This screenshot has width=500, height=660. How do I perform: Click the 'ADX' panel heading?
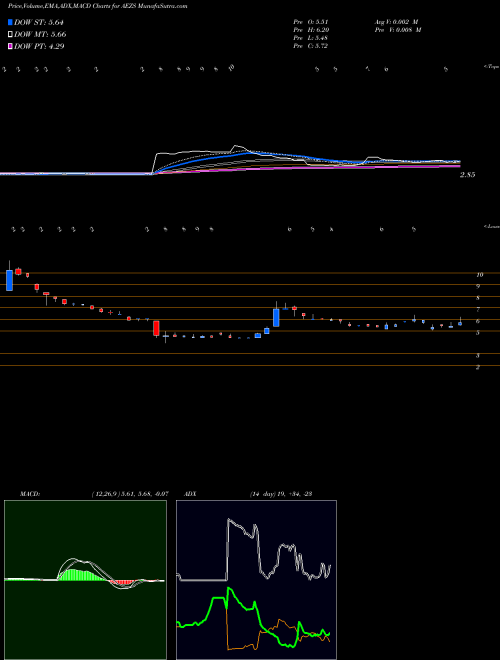(x=190, y=494)
